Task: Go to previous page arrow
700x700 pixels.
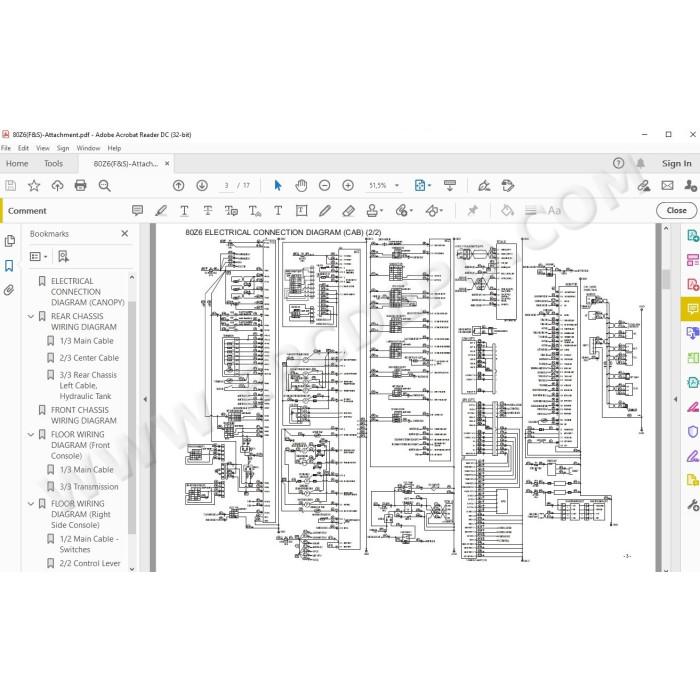Action: point(179,186)
